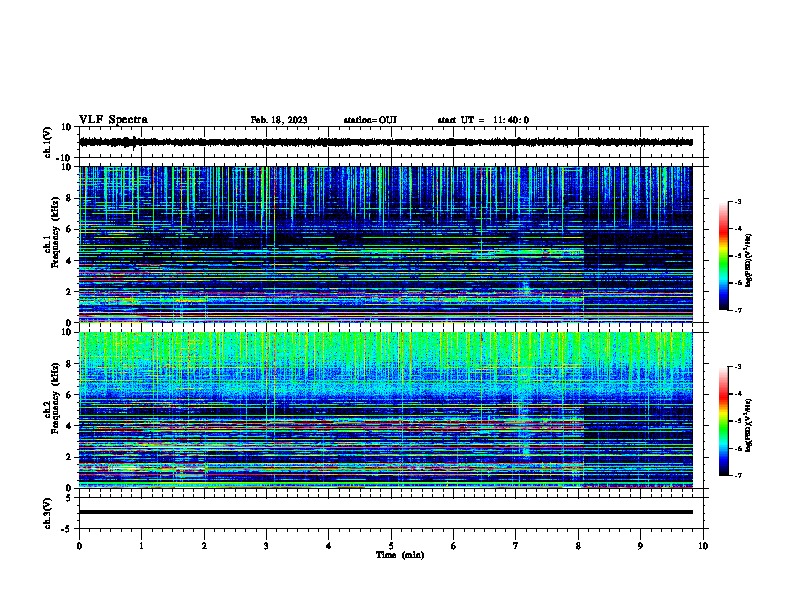
Task: Click the "-7" label on ch.1 color bar
Action: pyautogui.click(x=737, y=310)
